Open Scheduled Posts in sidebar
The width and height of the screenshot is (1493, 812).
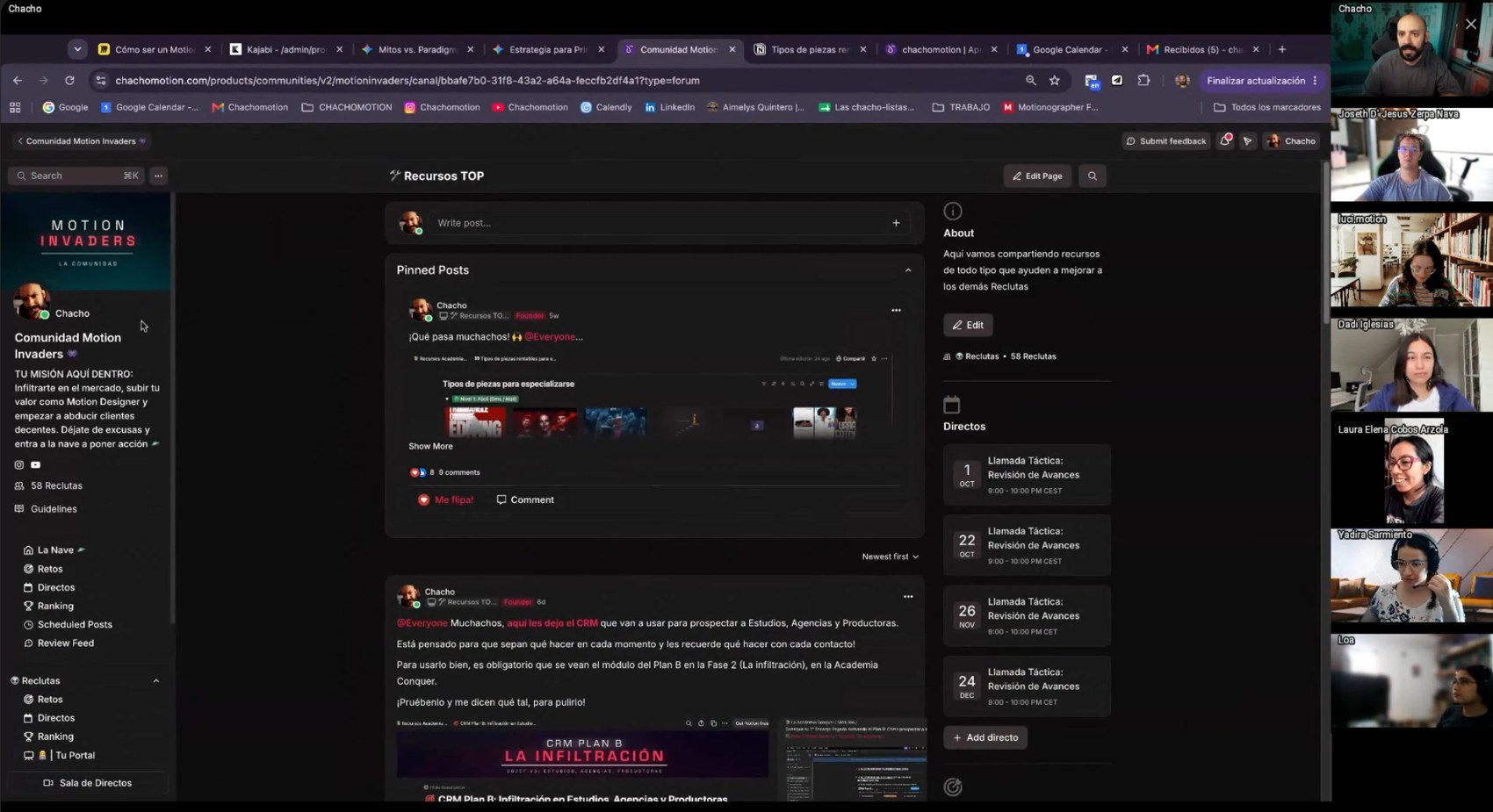pyautogui.click(x=74, y=624)
